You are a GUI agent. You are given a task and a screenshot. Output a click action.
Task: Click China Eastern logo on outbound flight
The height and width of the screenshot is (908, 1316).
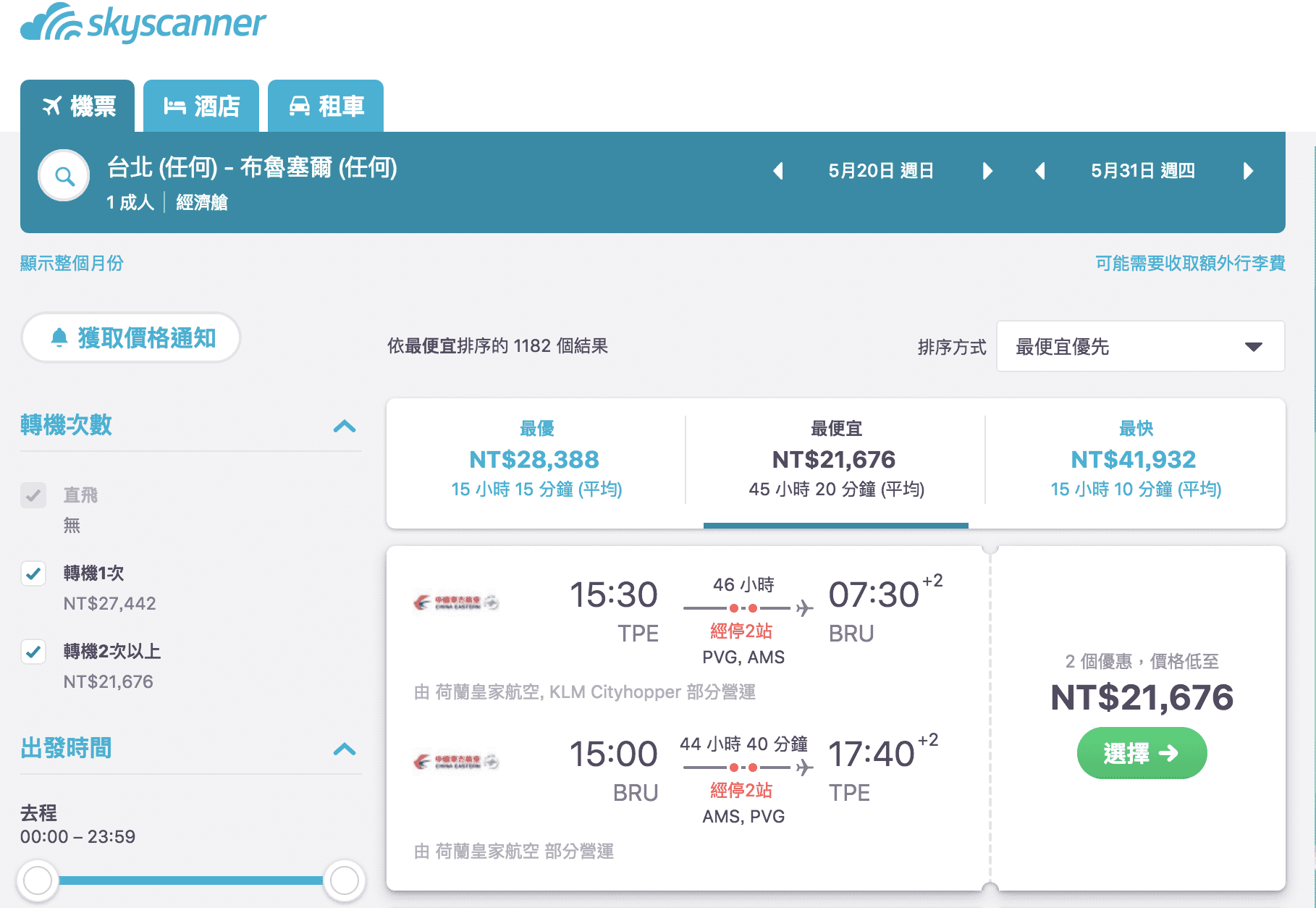(456, 602)
